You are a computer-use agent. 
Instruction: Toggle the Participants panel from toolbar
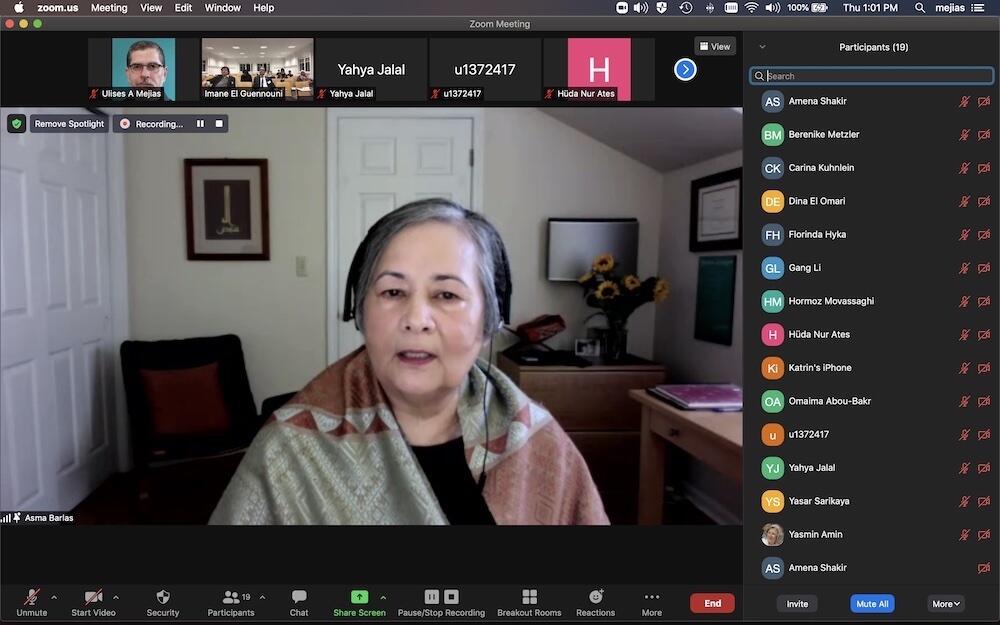231,597
